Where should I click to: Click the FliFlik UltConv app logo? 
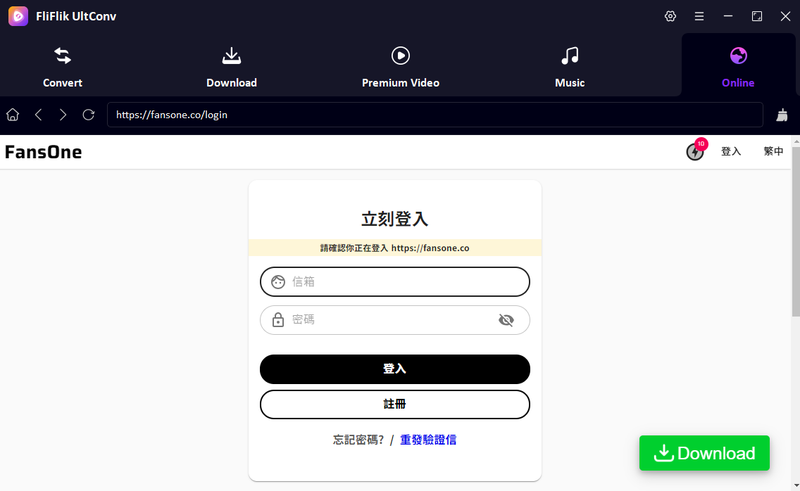point(18,16)
